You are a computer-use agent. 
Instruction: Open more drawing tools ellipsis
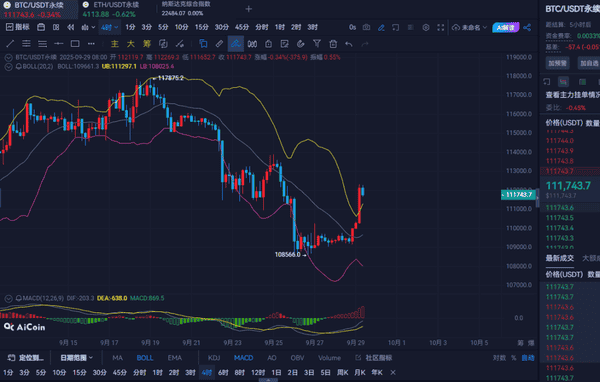click(91, 44)
